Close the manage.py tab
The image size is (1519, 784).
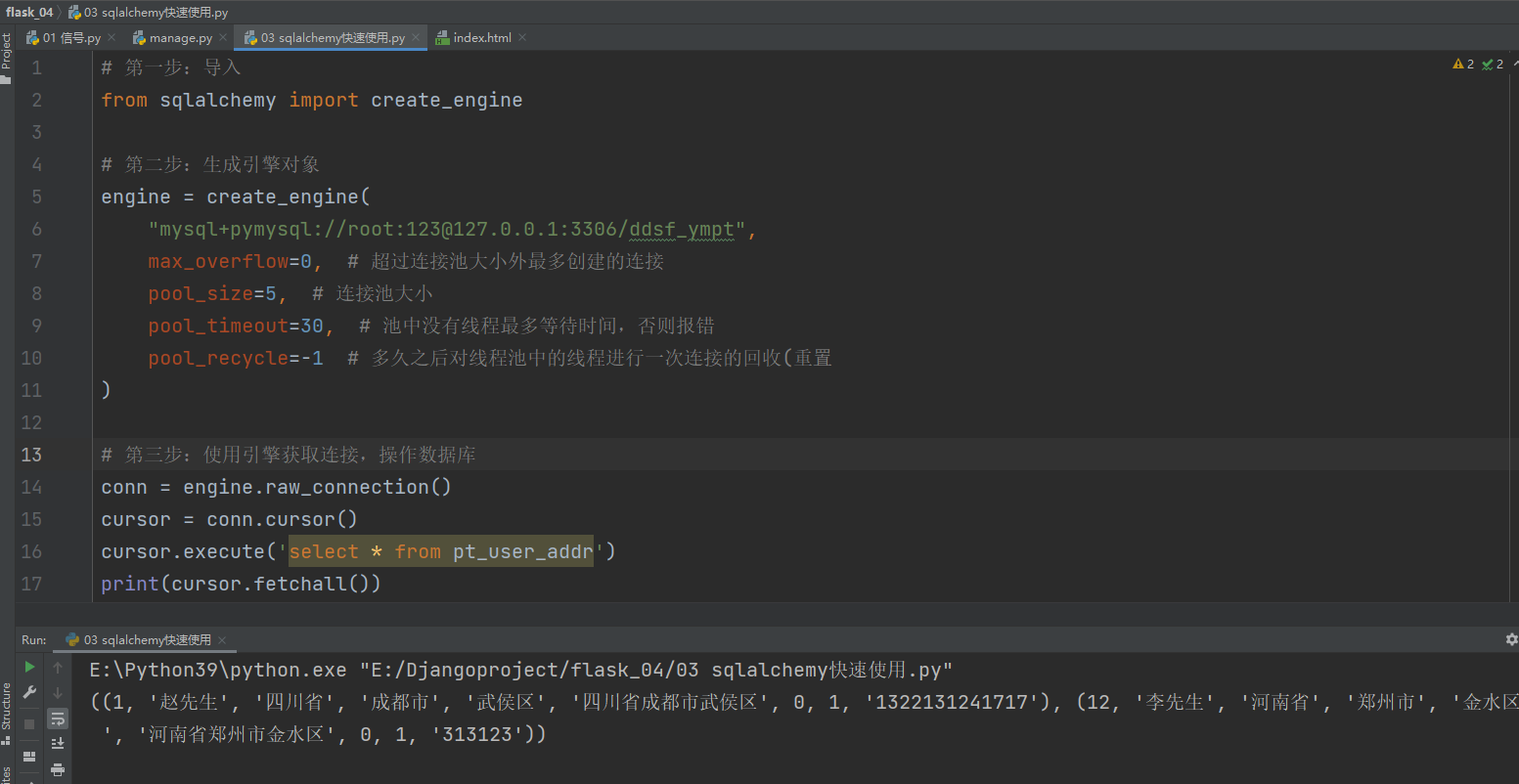click(223, 38)
